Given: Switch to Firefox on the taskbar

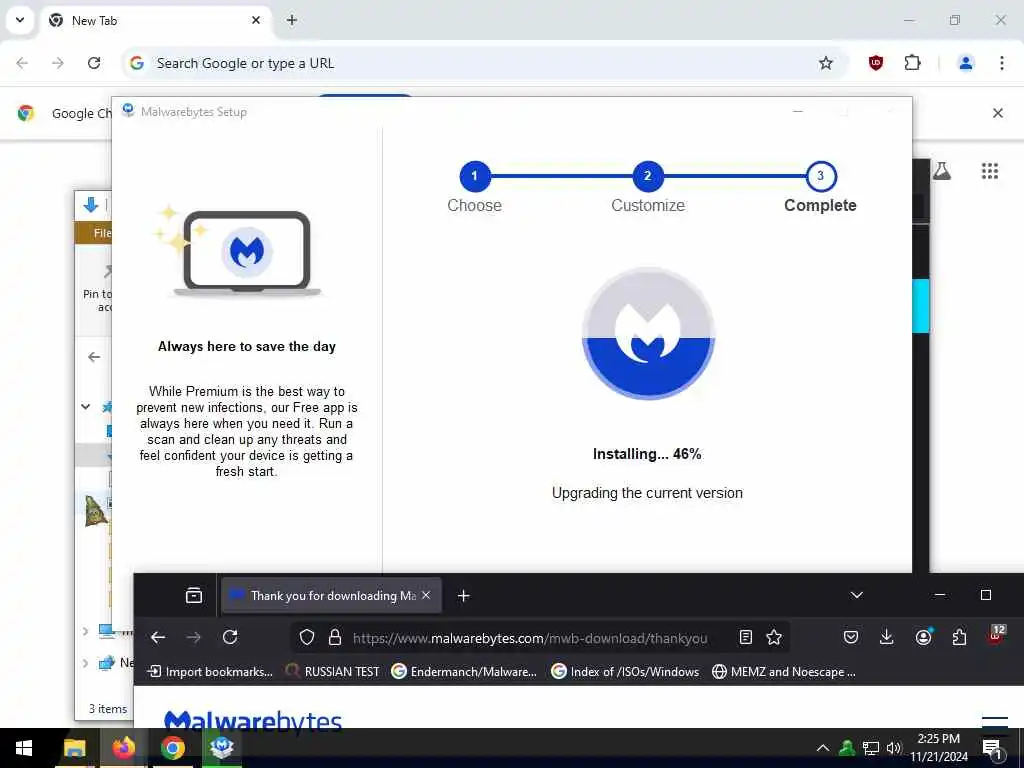Looking at the screenshot, I should click(123, 748).
